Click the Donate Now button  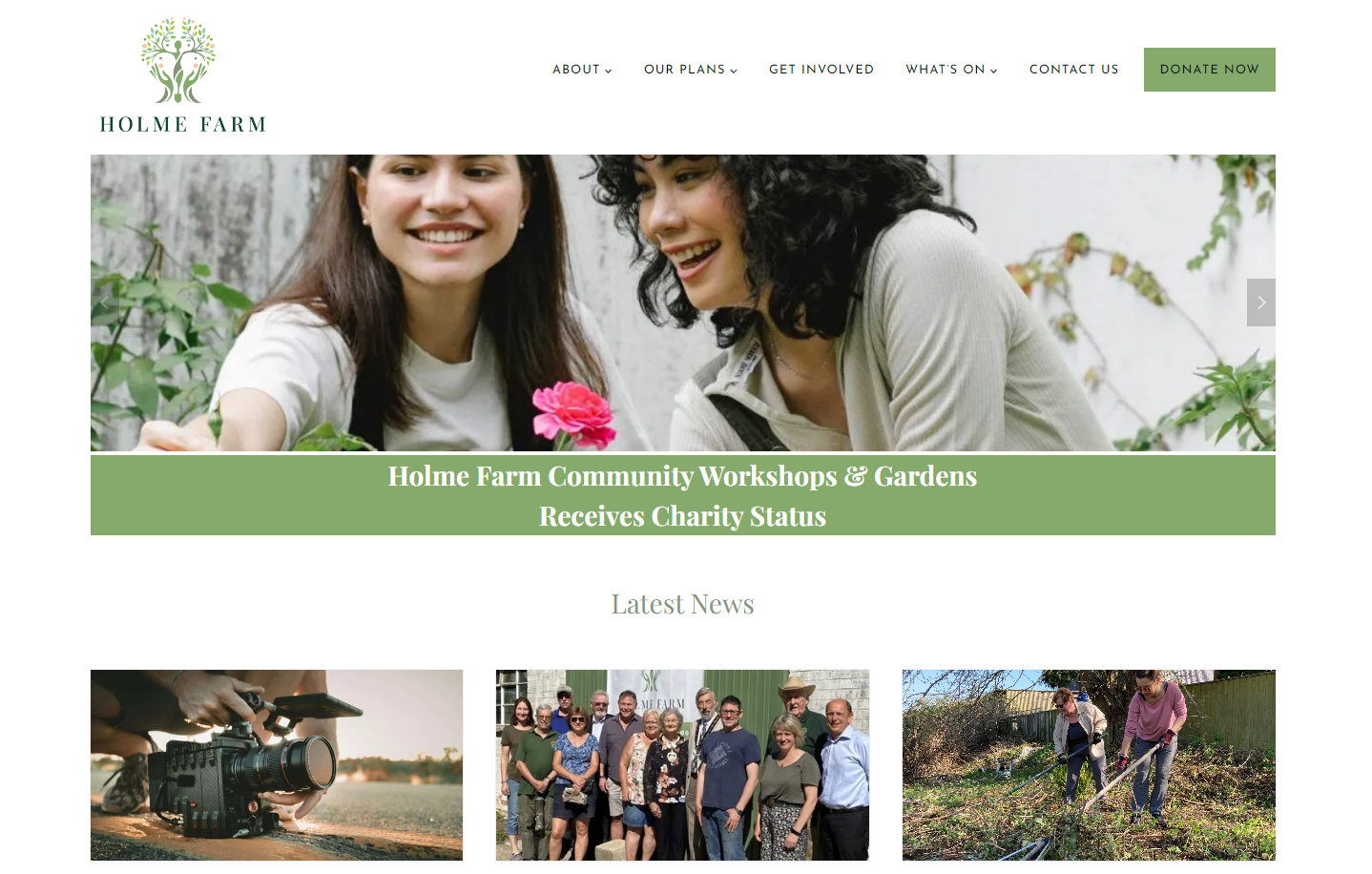tap(1209, 70)
